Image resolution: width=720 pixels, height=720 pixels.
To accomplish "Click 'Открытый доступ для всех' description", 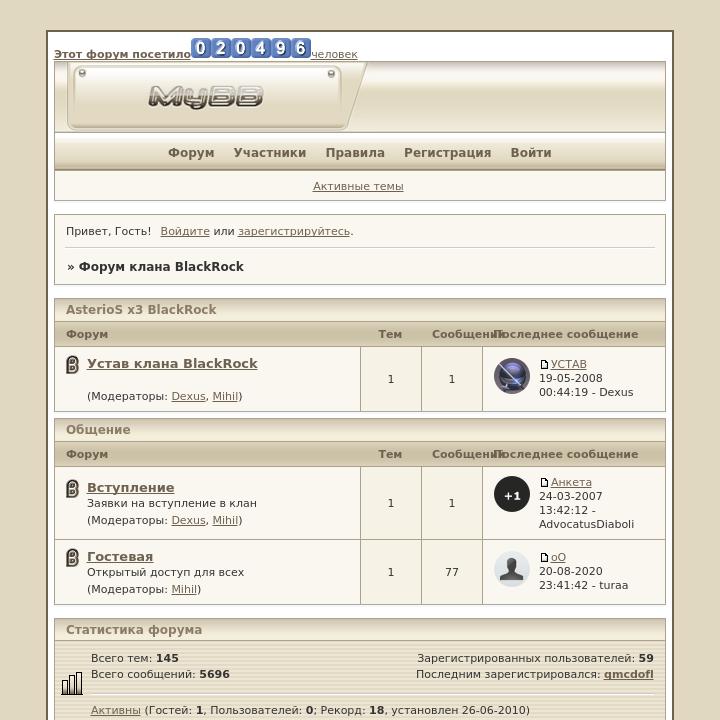I will [165, 572].
